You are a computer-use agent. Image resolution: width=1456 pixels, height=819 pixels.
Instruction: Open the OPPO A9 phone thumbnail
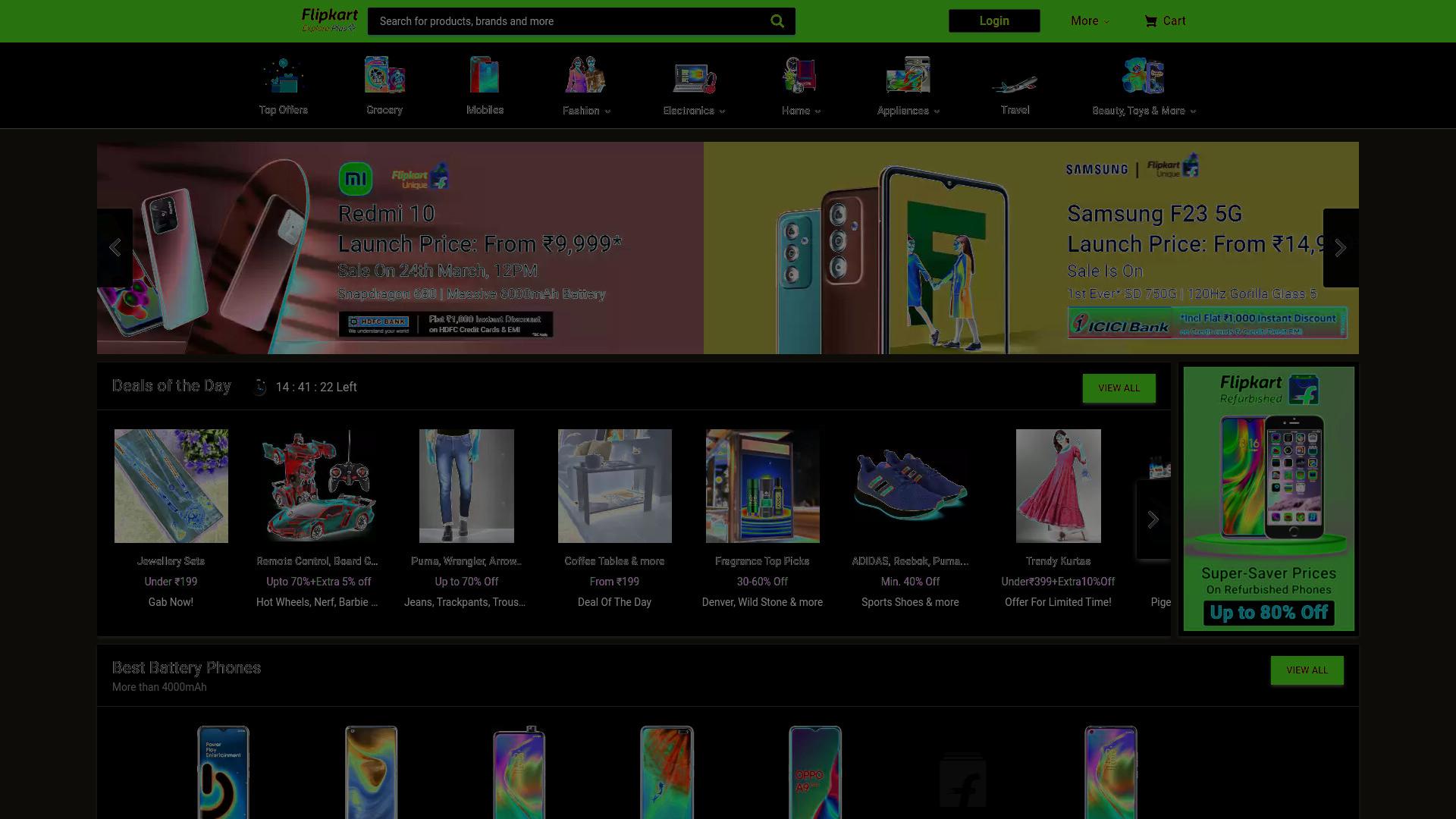tap(815, 772)
